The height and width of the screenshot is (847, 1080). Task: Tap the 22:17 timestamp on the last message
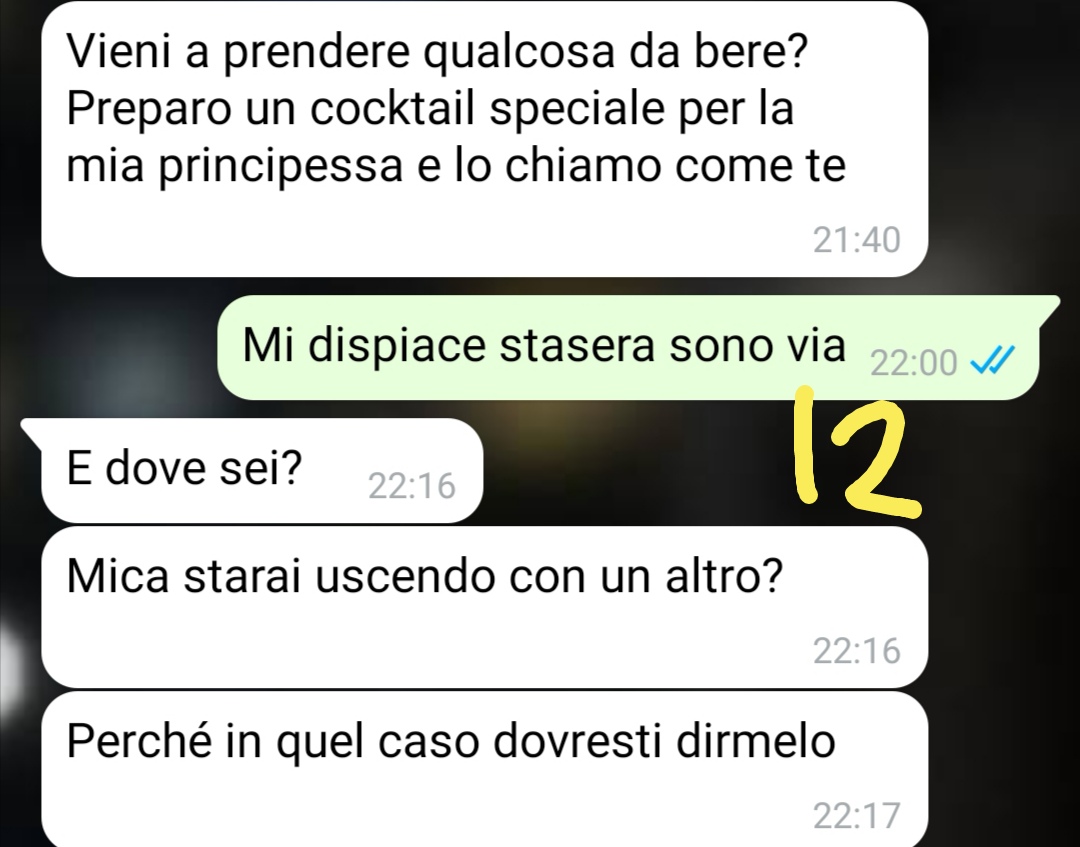click(856, 816)
